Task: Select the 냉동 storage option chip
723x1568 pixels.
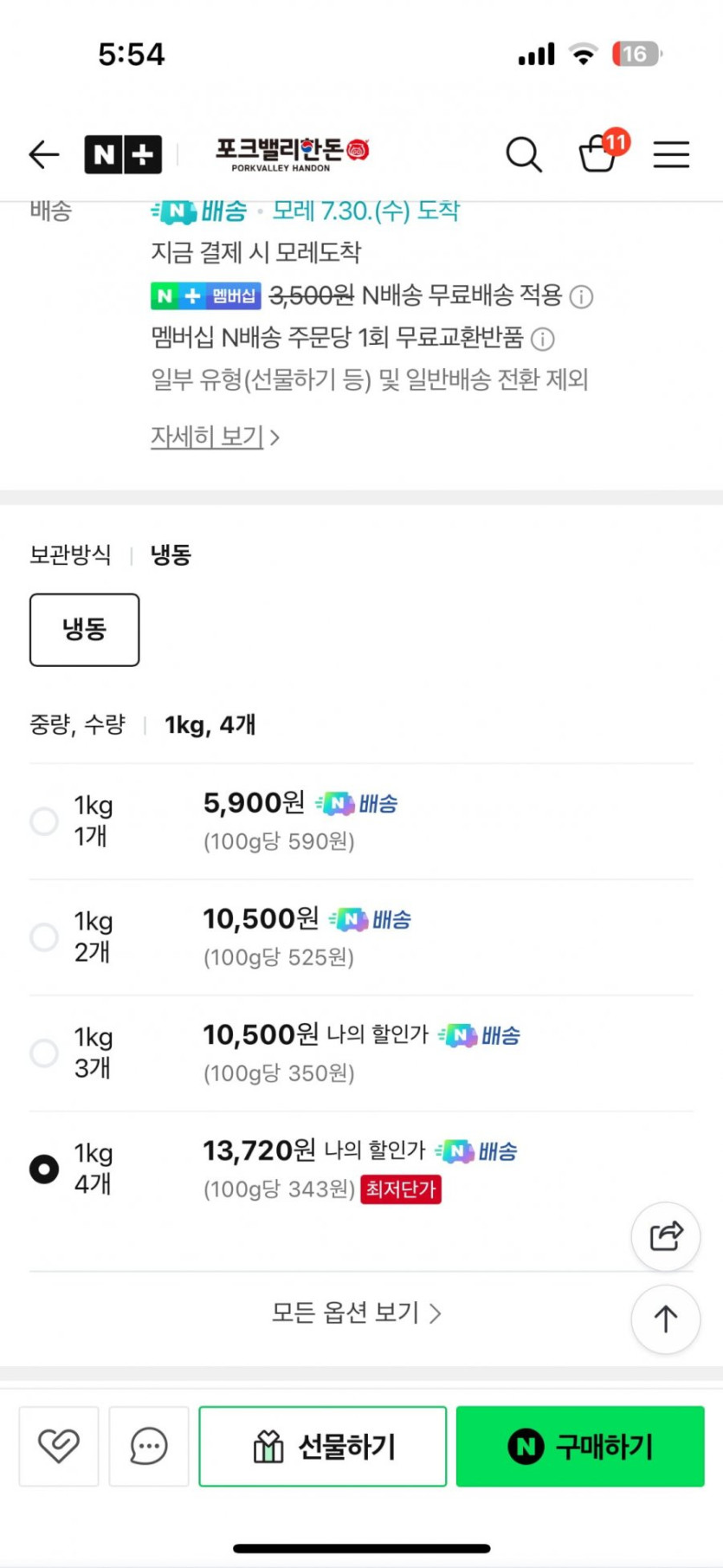Action: click(x=85, y=630)
